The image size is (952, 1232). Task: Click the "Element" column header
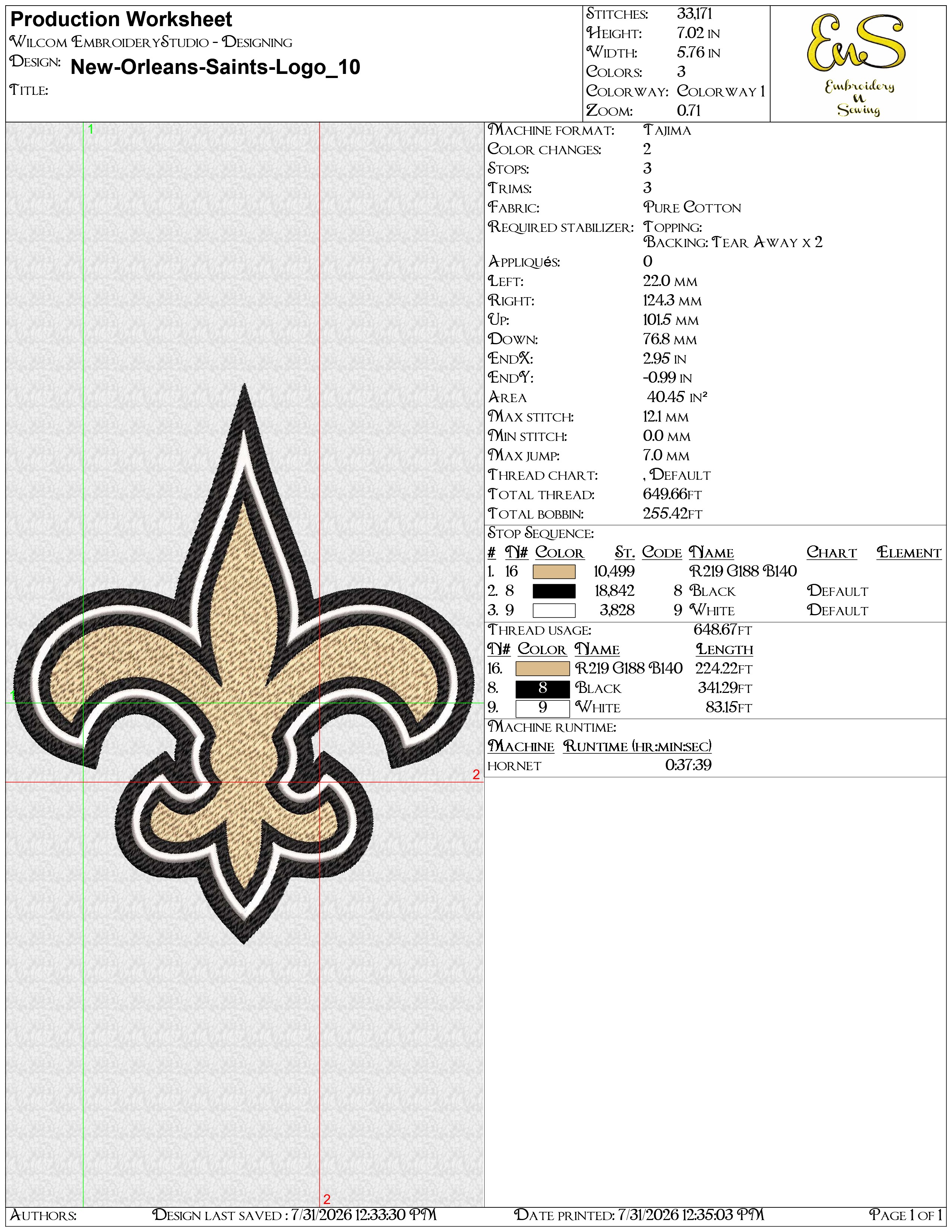point(909,553)
